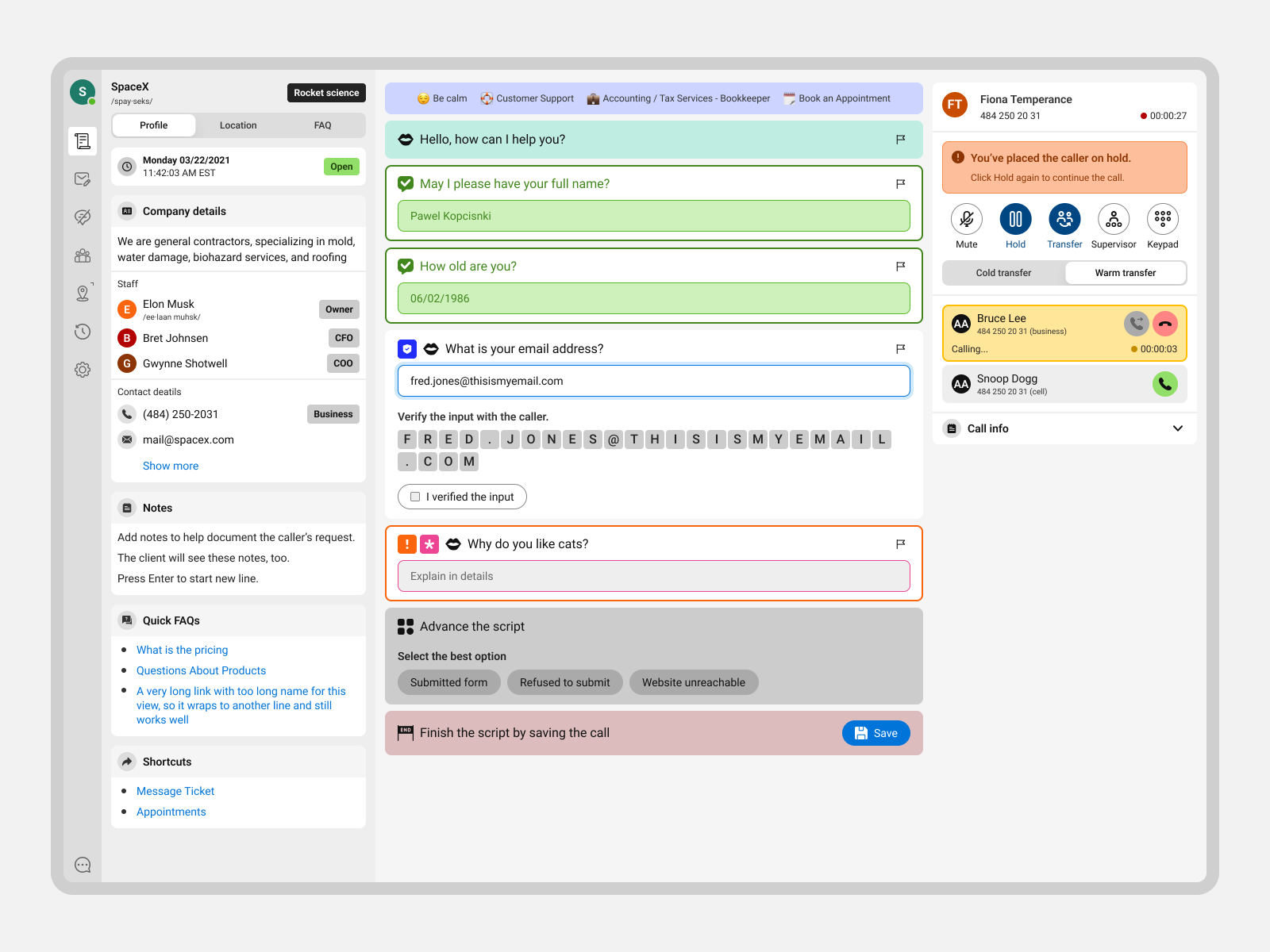Toggle the Hold call button
The image size is (1270, 952).
pyautogui.click(x=1015, y=219)
